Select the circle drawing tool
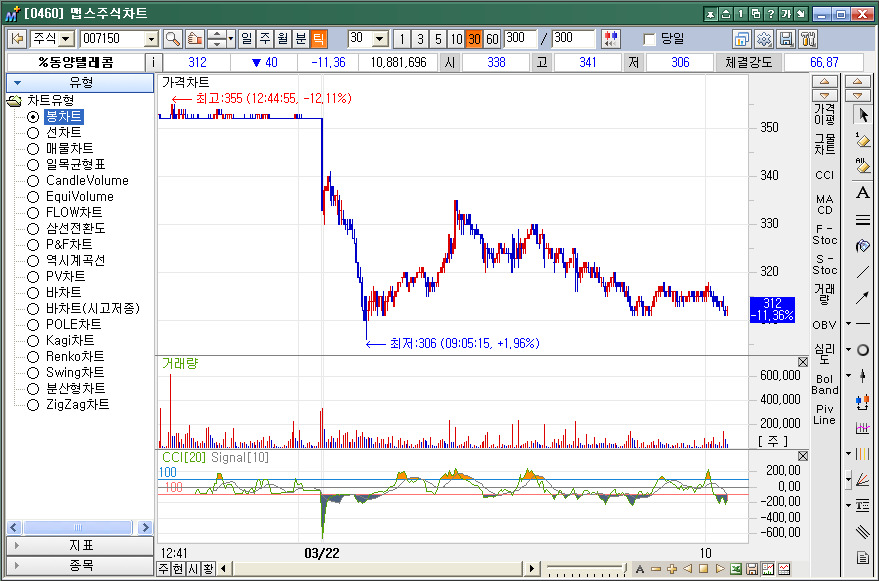This screenshot has height=581, width=879. tap(863, 350)
